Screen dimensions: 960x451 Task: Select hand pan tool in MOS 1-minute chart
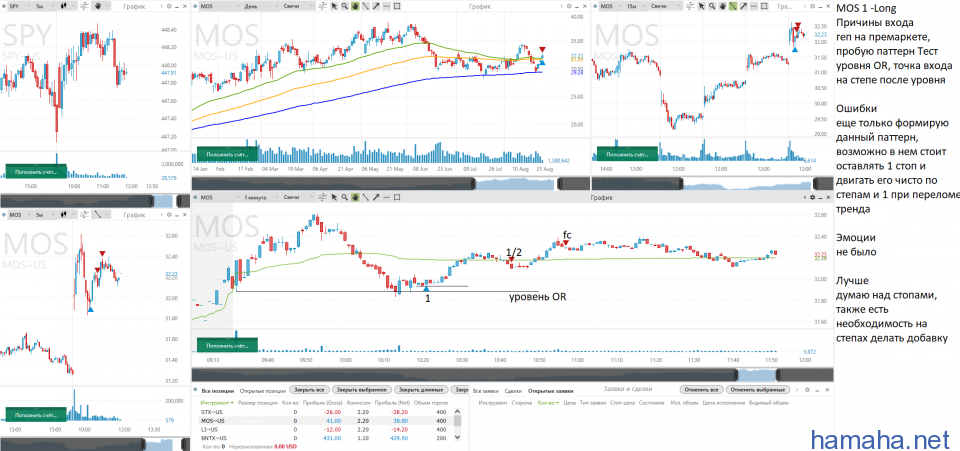pyautogui.click(x=355, y=197)
